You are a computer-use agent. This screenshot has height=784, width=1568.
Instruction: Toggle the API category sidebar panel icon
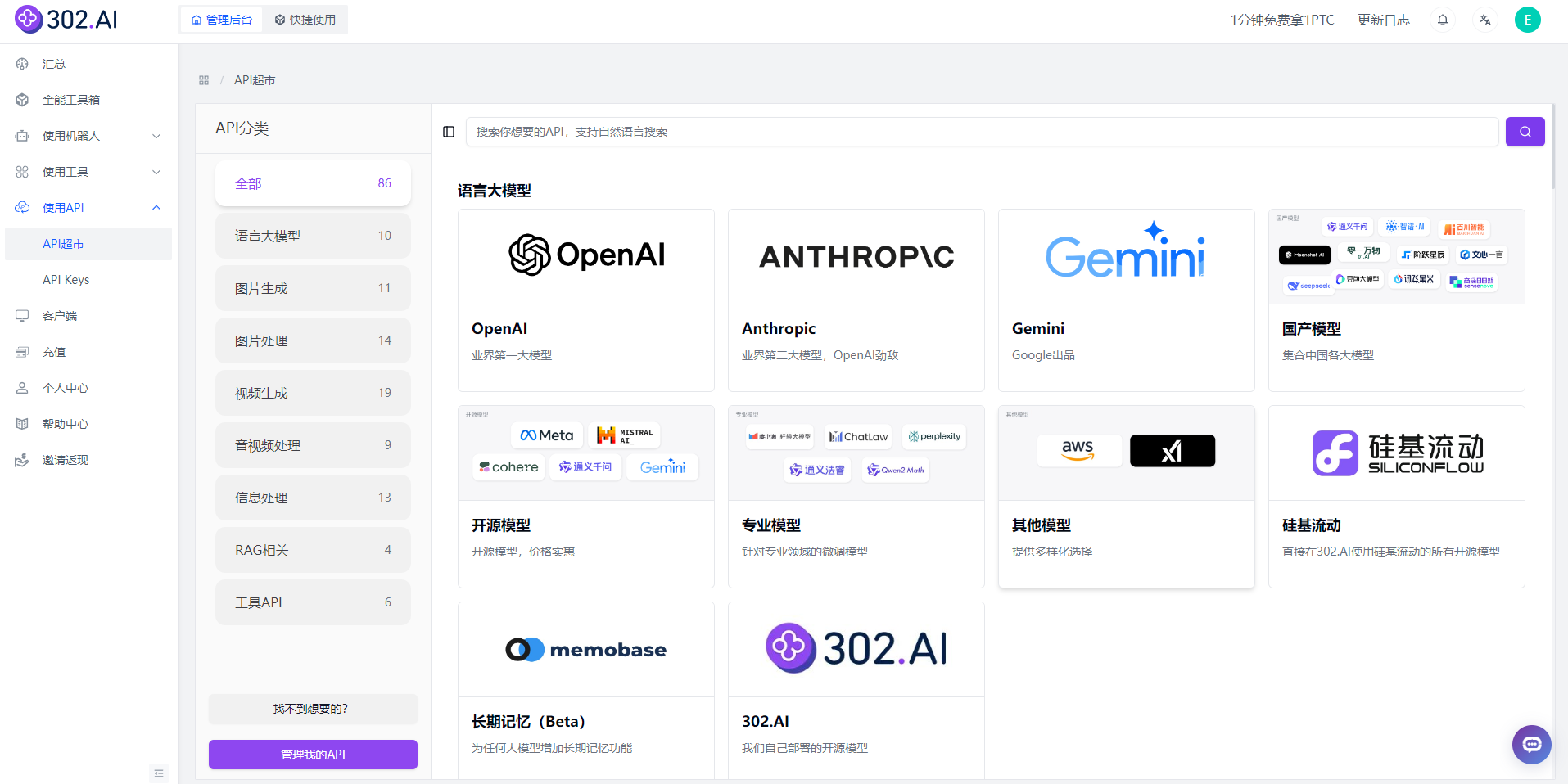[x=449, y=132]
